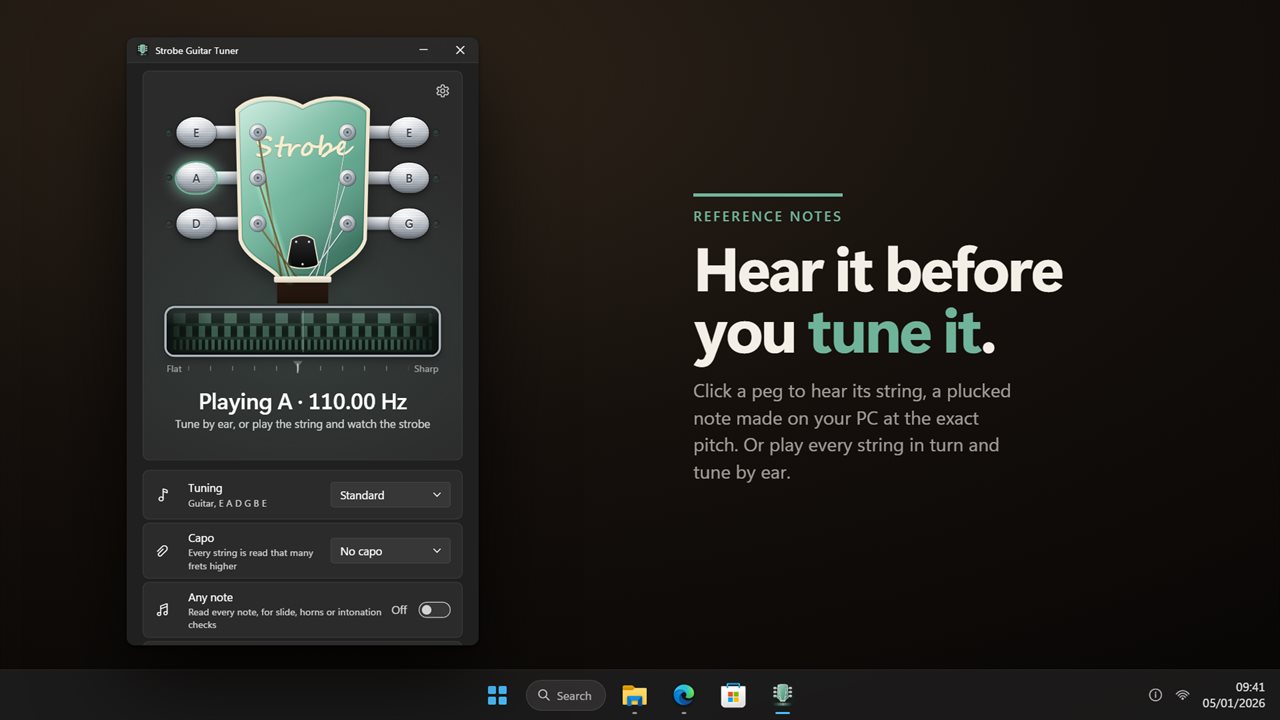Minimize the Strobe Guitar Tuner window

pos(424,50)
